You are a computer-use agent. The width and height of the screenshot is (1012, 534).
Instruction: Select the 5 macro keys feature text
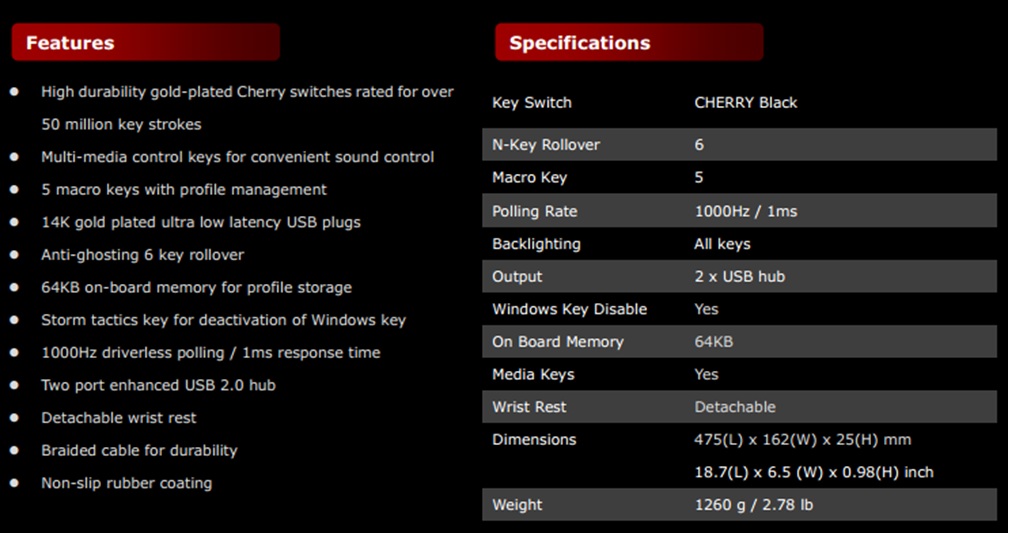point(184,190)
